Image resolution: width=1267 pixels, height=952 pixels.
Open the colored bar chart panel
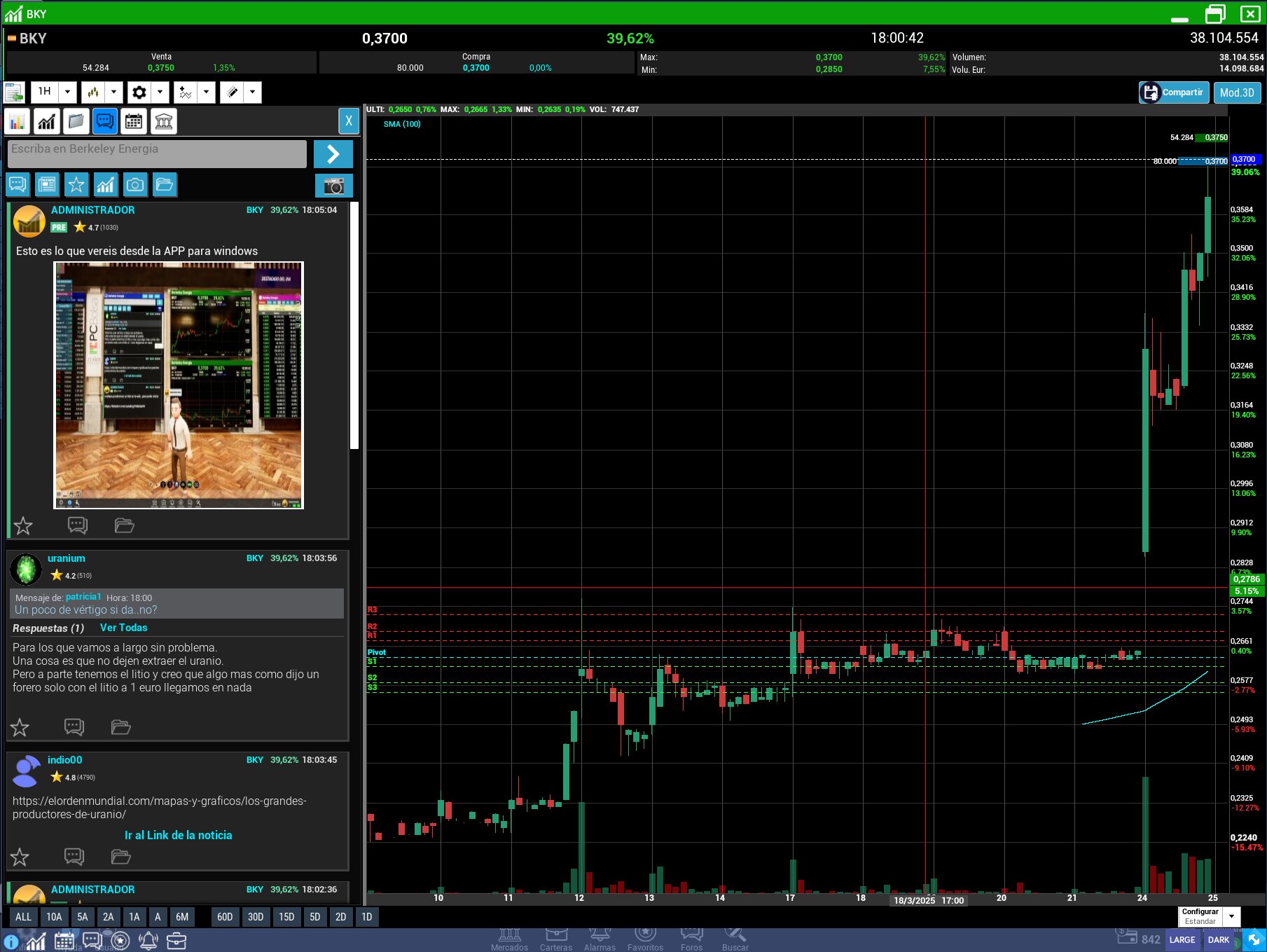coord(17,122)
